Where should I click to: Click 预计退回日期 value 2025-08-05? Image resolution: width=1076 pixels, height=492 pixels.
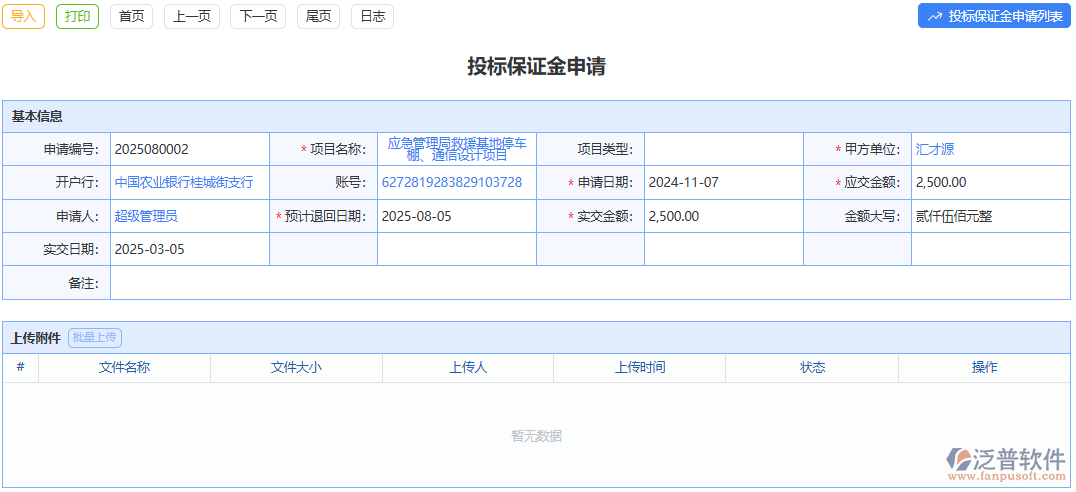417,216
